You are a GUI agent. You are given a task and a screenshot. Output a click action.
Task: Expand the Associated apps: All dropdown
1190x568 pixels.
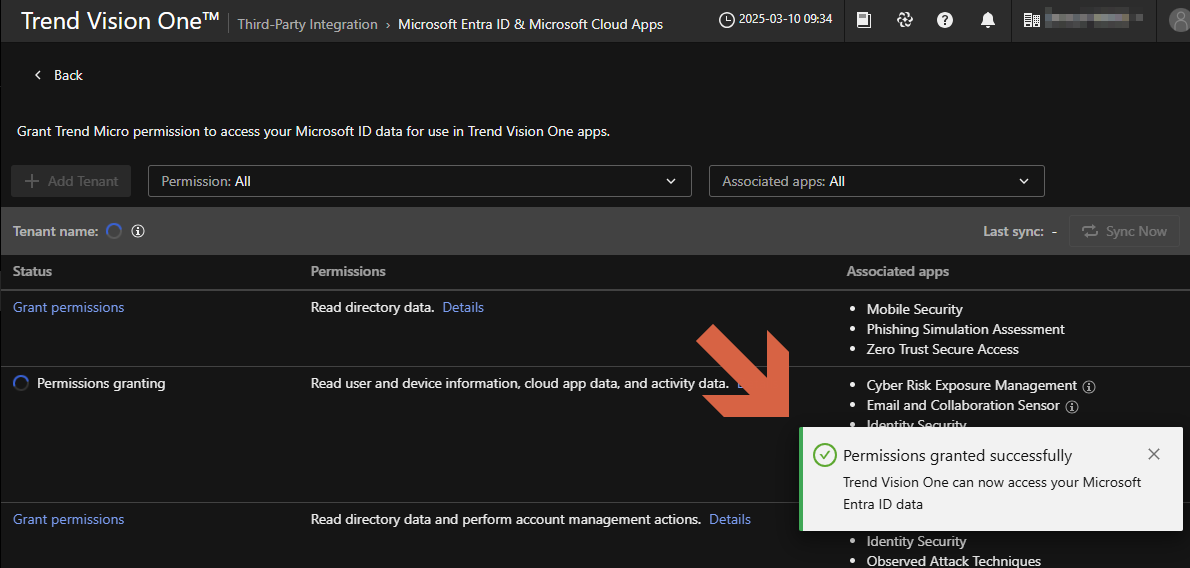click(876, 181)
